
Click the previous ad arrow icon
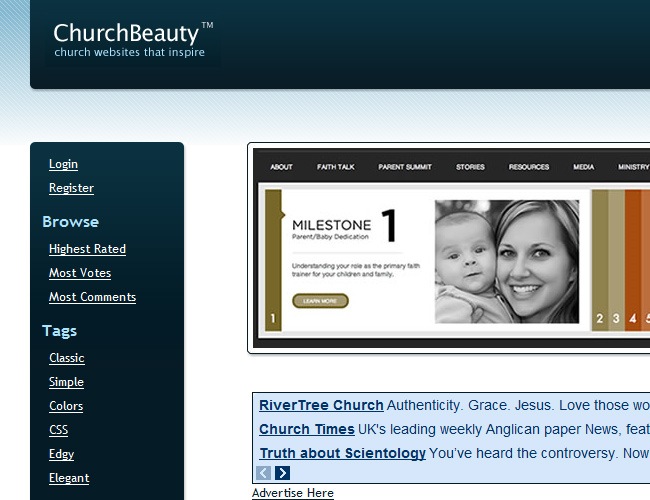coord(264,473)
